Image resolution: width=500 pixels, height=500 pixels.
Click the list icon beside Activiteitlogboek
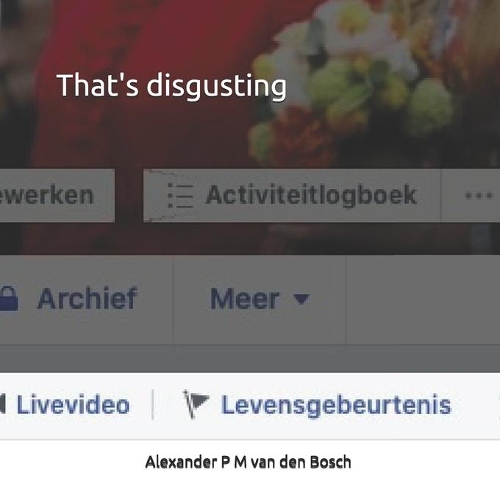pyautogui.click(x=180, y=196)
